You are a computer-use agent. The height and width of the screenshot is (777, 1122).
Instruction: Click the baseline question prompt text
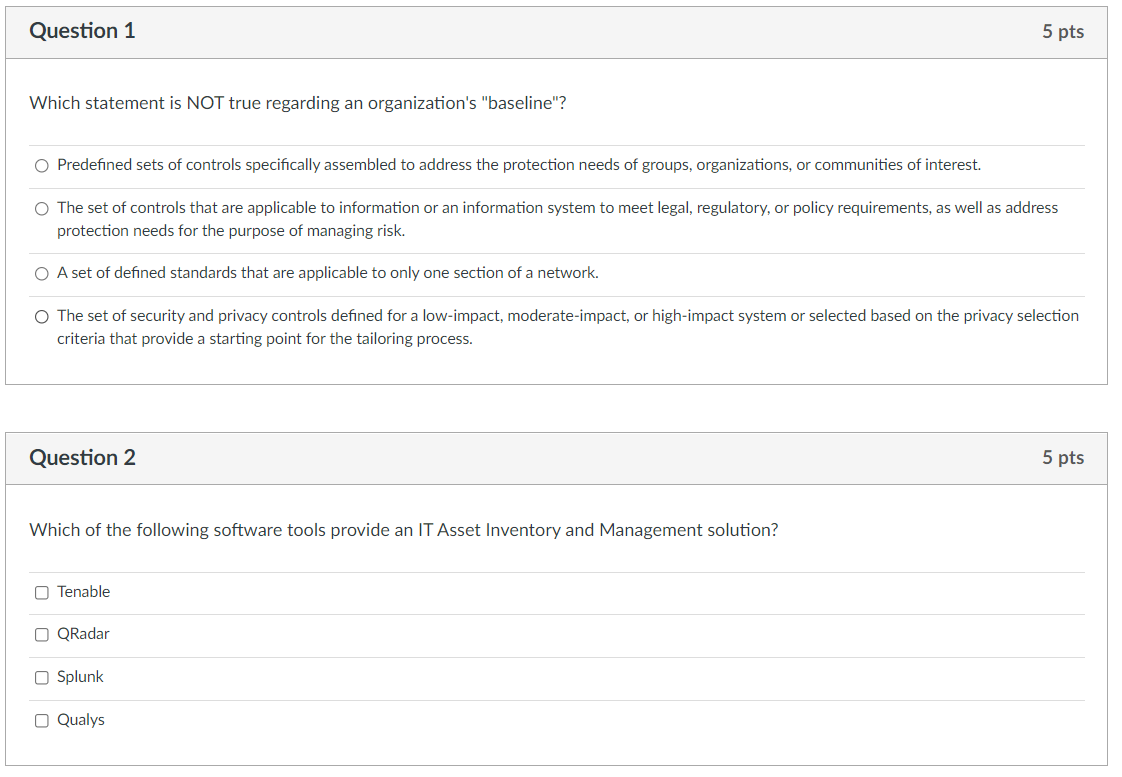[298, 103]
